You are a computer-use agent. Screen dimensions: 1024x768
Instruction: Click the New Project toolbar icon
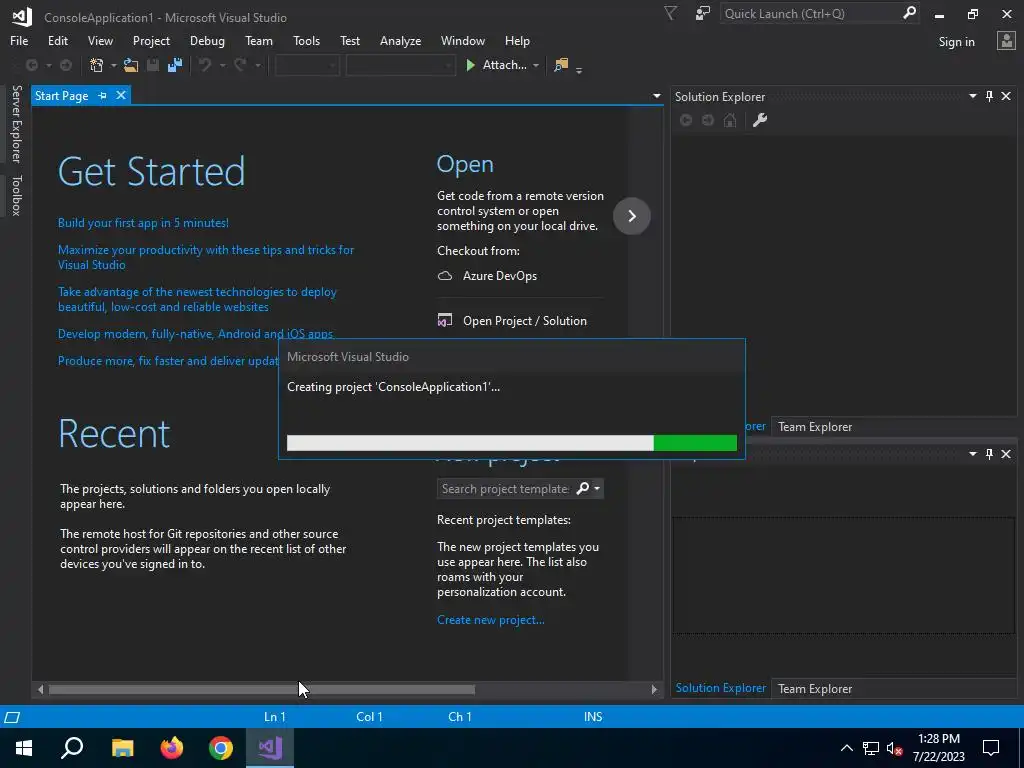coord(97,65)
